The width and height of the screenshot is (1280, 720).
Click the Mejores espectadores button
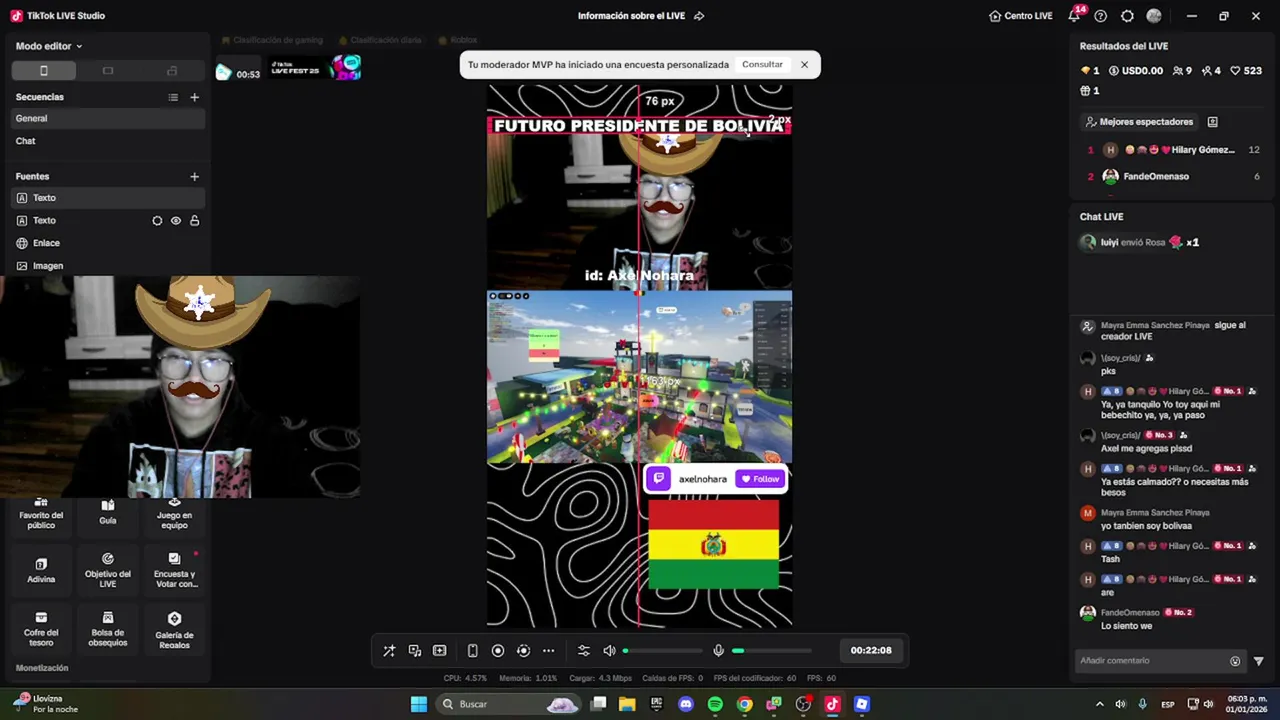click(1139, 122)
